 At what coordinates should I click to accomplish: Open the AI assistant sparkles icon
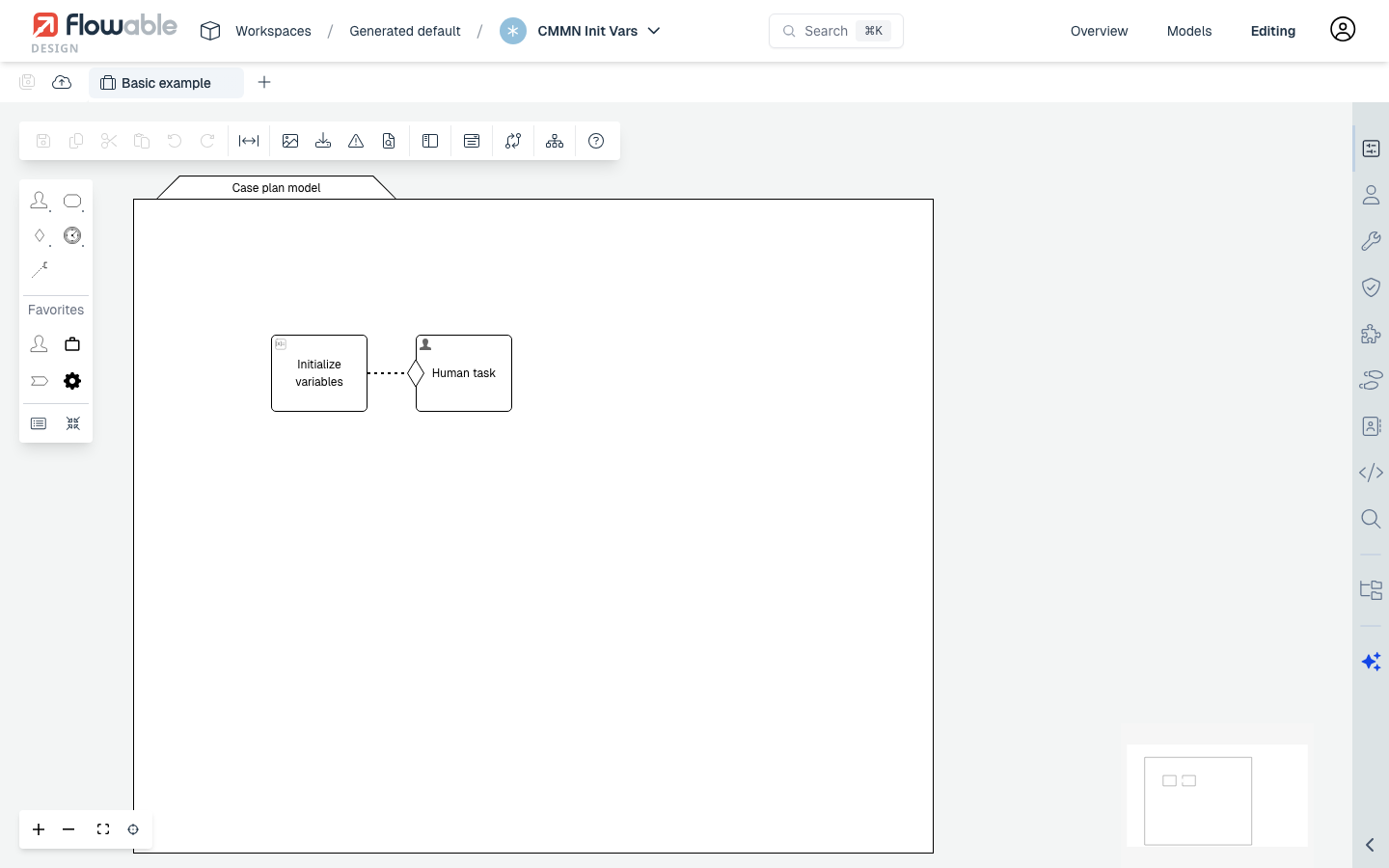coord(1371,662)
